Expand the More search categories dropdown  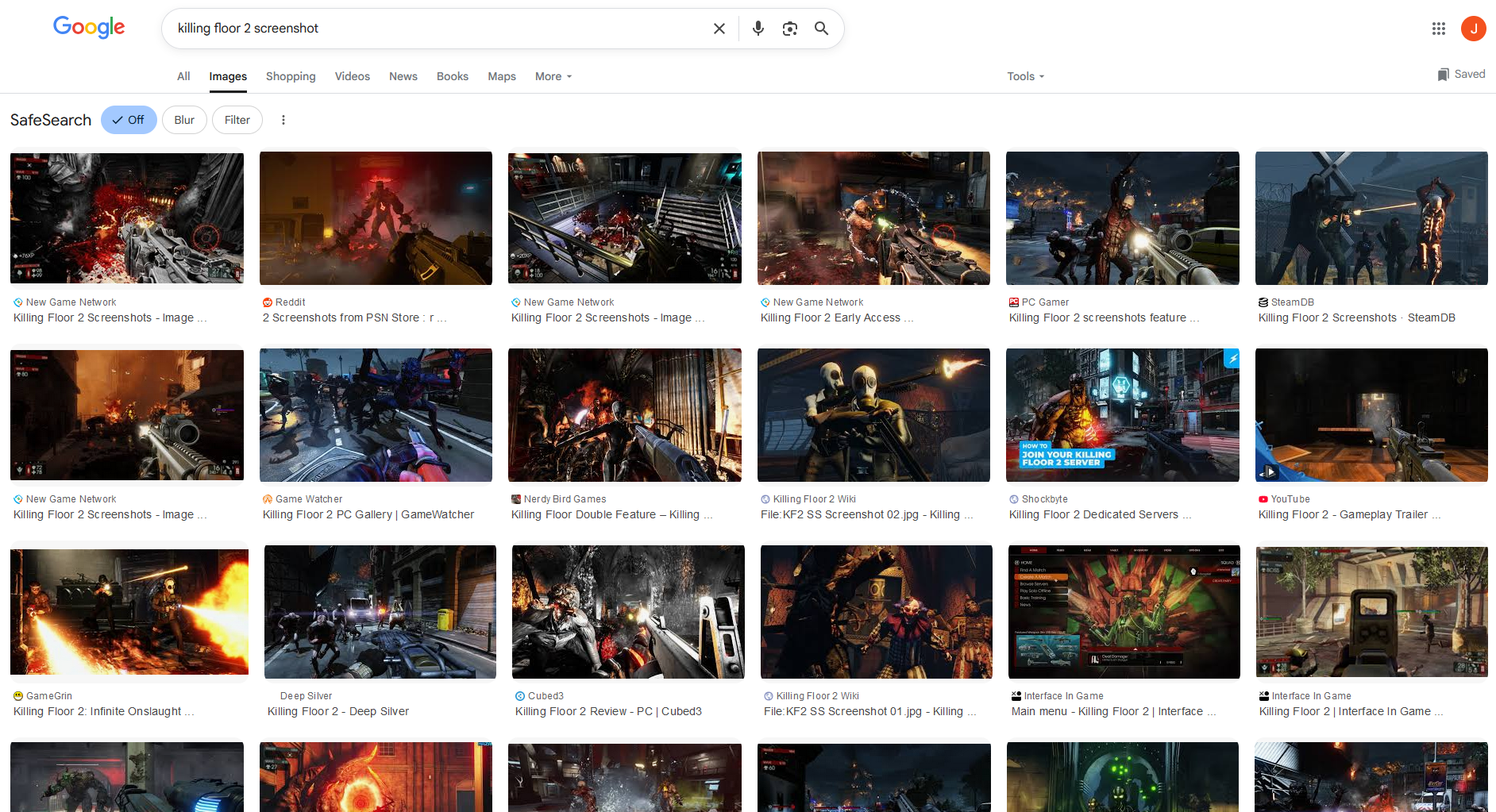[553, 76]
